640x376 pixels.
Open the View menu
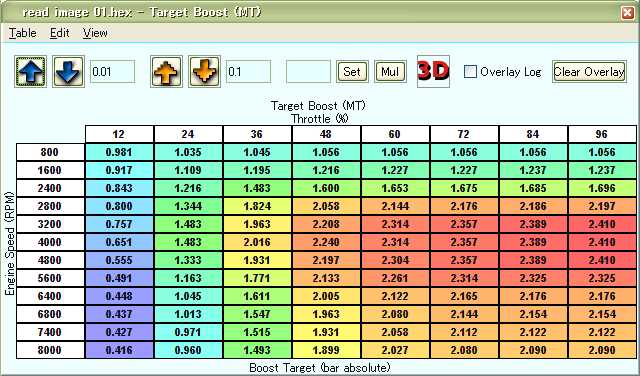pos(95,33)
